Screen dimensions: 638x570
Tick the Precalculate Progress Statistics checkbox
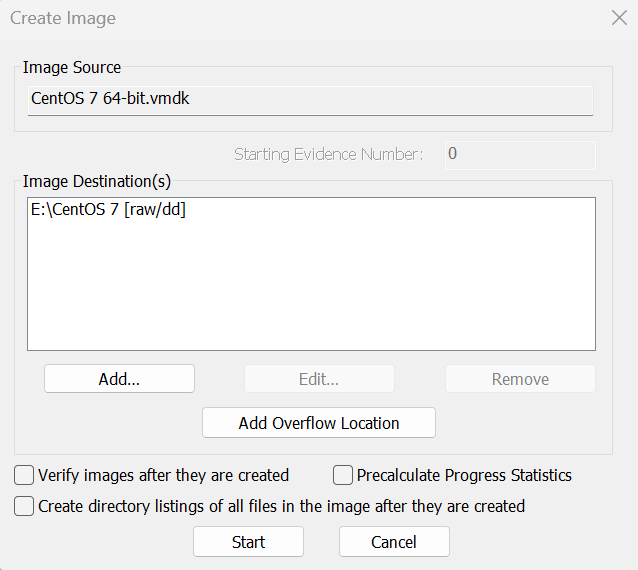343,475
